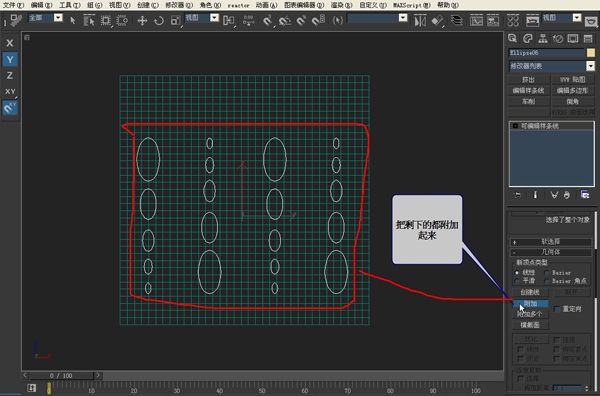Image resolution: width=600 pixels, height=396 pixels.
Task: Expand the 软选择 rollout
Action: (551, 242)
